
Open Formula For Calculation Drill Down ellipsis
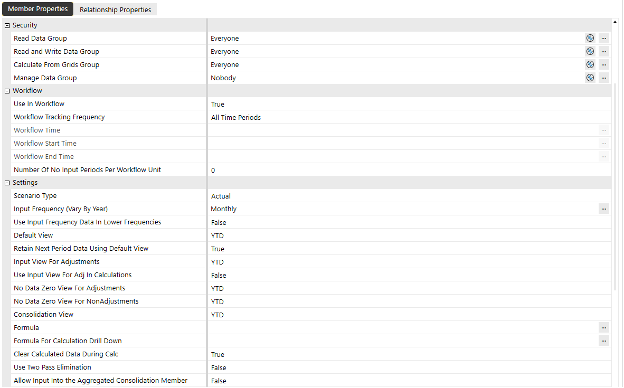(x=604, y=341)
